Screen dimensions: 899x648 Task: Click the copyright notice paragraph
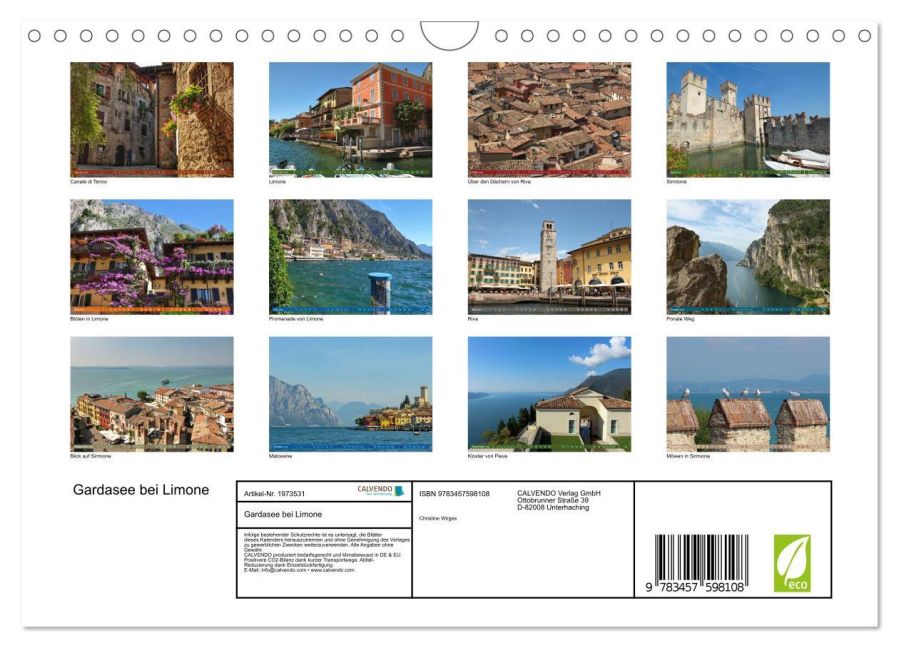click(327, 542)
